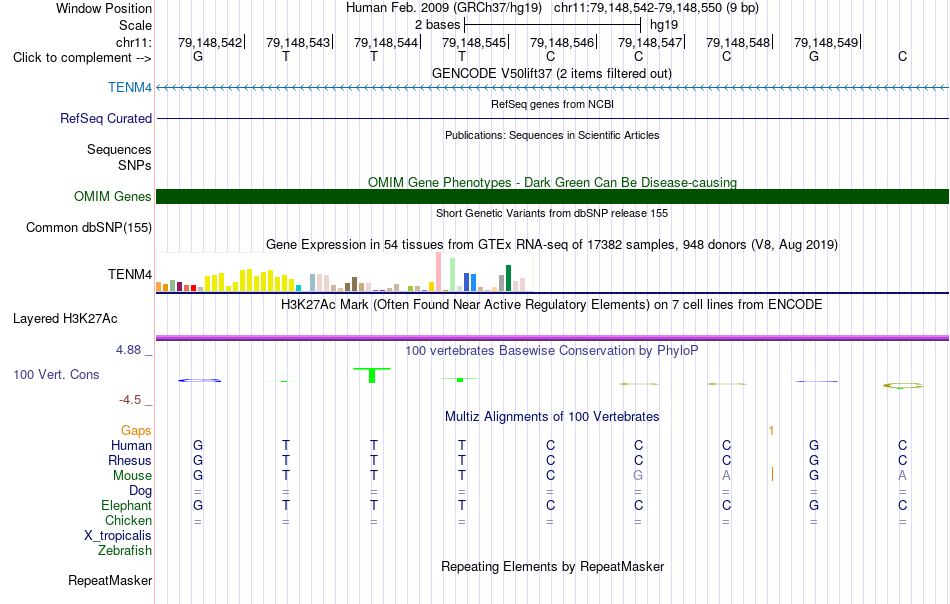
Task: Click the blue PhyloP mark under first base
Action: click(199, 380)
